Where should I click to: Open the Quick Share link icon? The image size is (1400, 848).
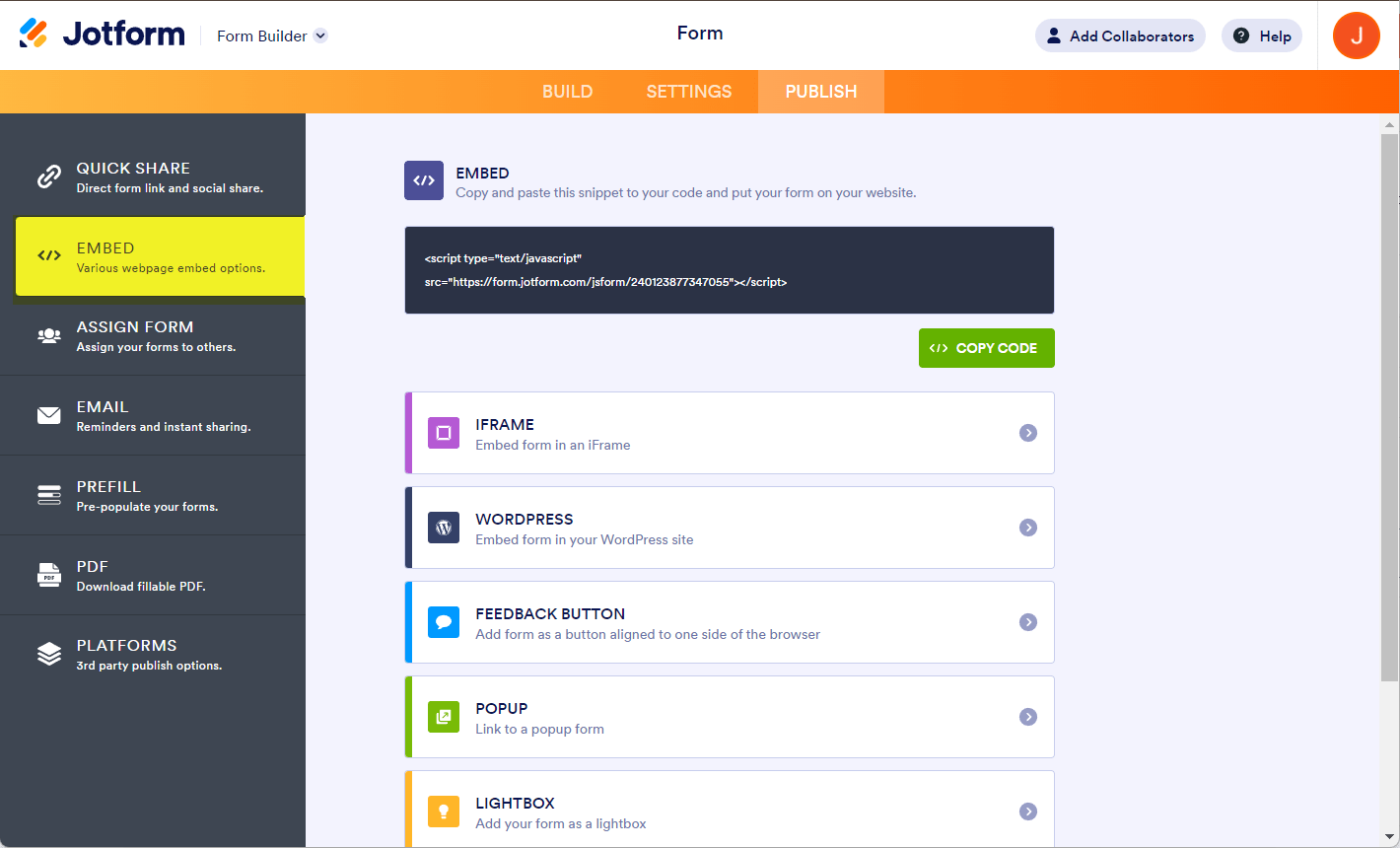[49, 177]
